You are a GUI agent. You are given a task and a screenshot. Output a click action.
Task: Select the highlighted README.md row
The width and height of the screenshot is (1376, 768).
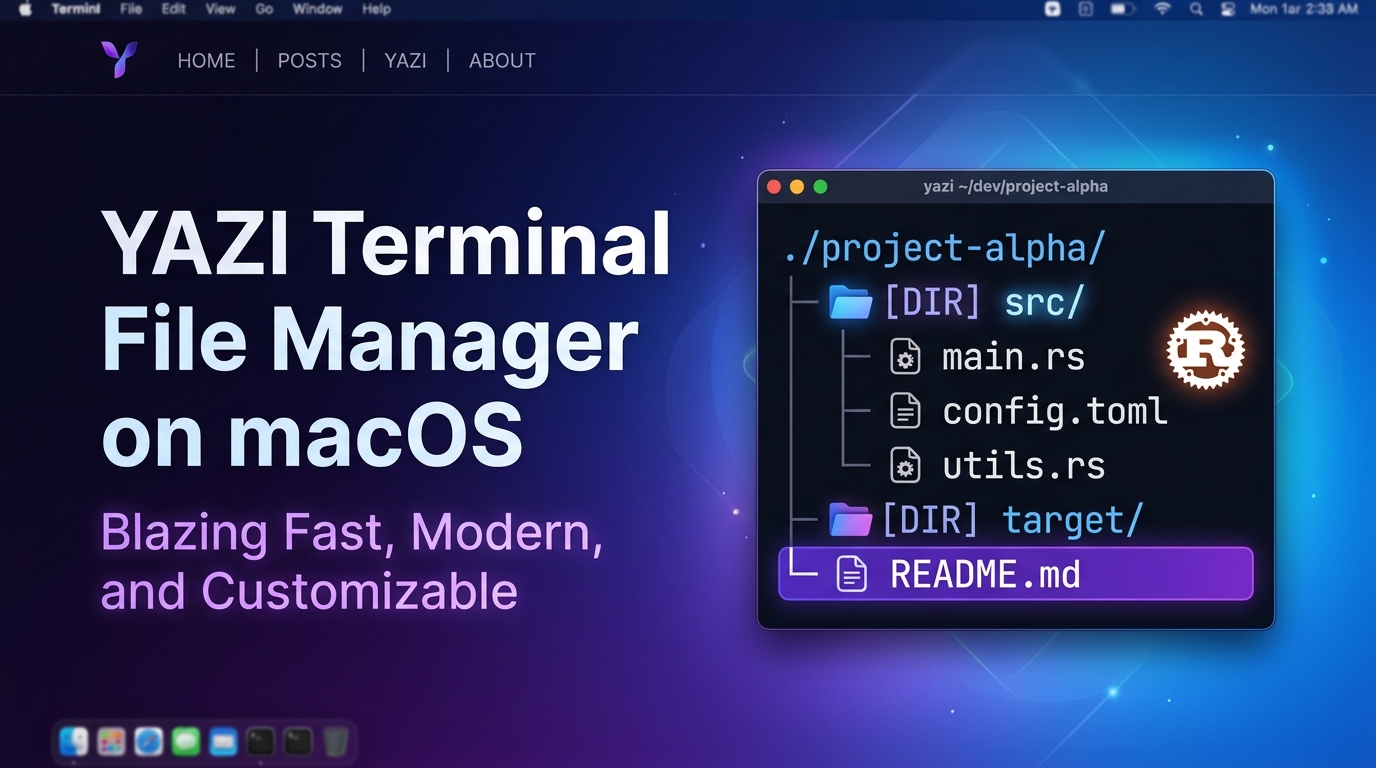1015,574
